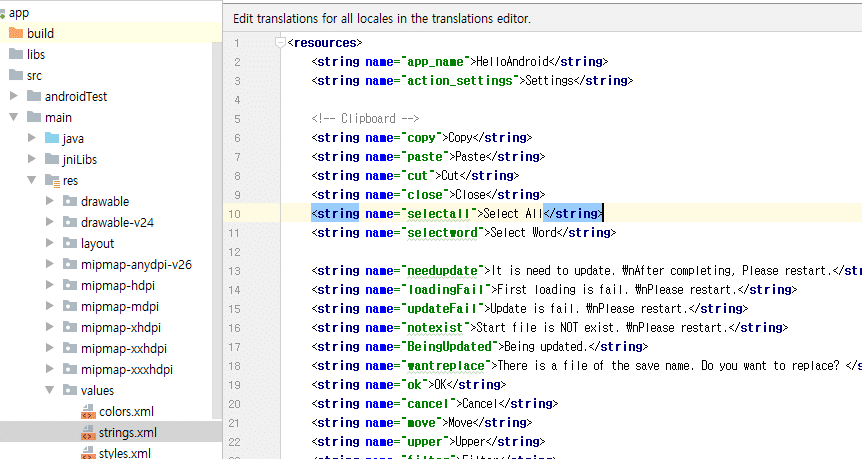Expand the mipmap-hdpi folder arrow

(50, 285)
